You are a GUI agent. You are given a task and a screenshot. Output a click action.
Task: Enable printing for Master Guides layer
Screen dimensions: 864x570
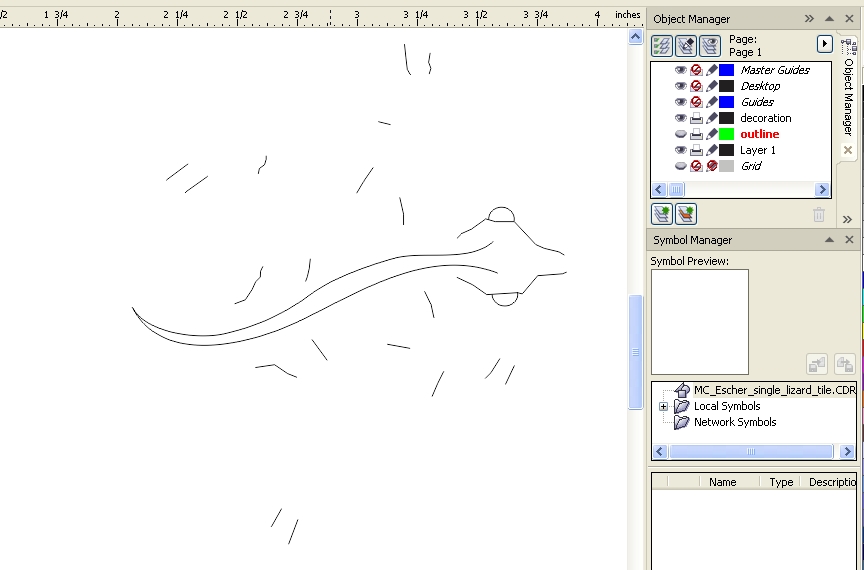click(x=696, y=70)
